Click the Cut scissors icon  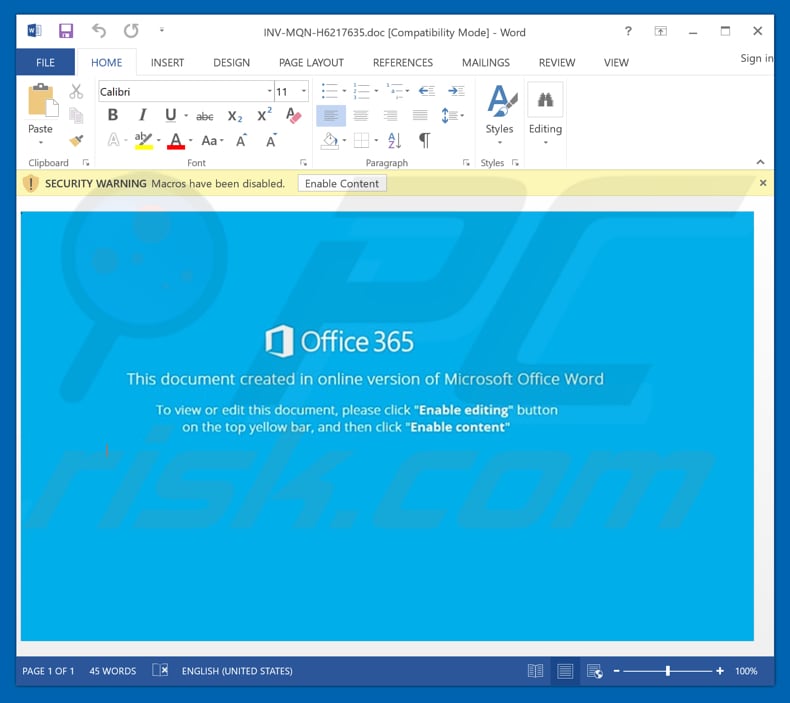76,92
